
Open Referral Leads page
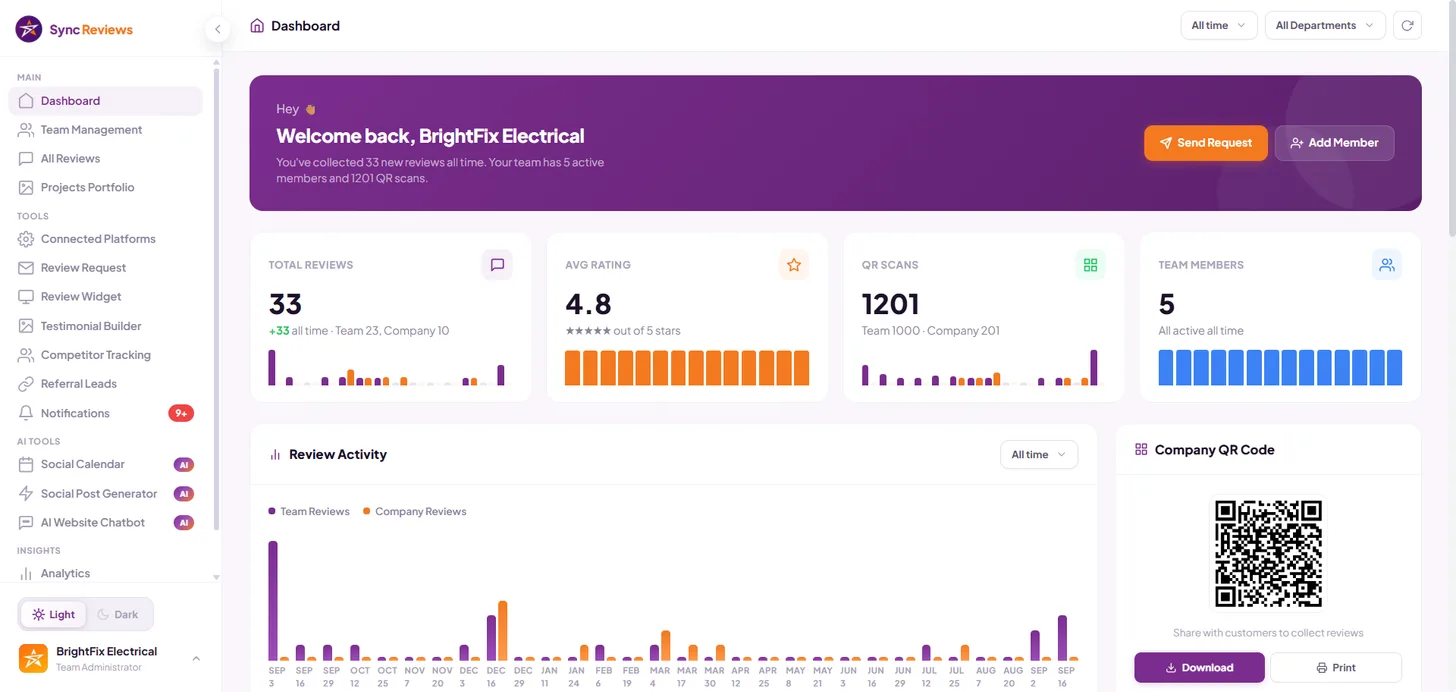[x=105, y=384]
